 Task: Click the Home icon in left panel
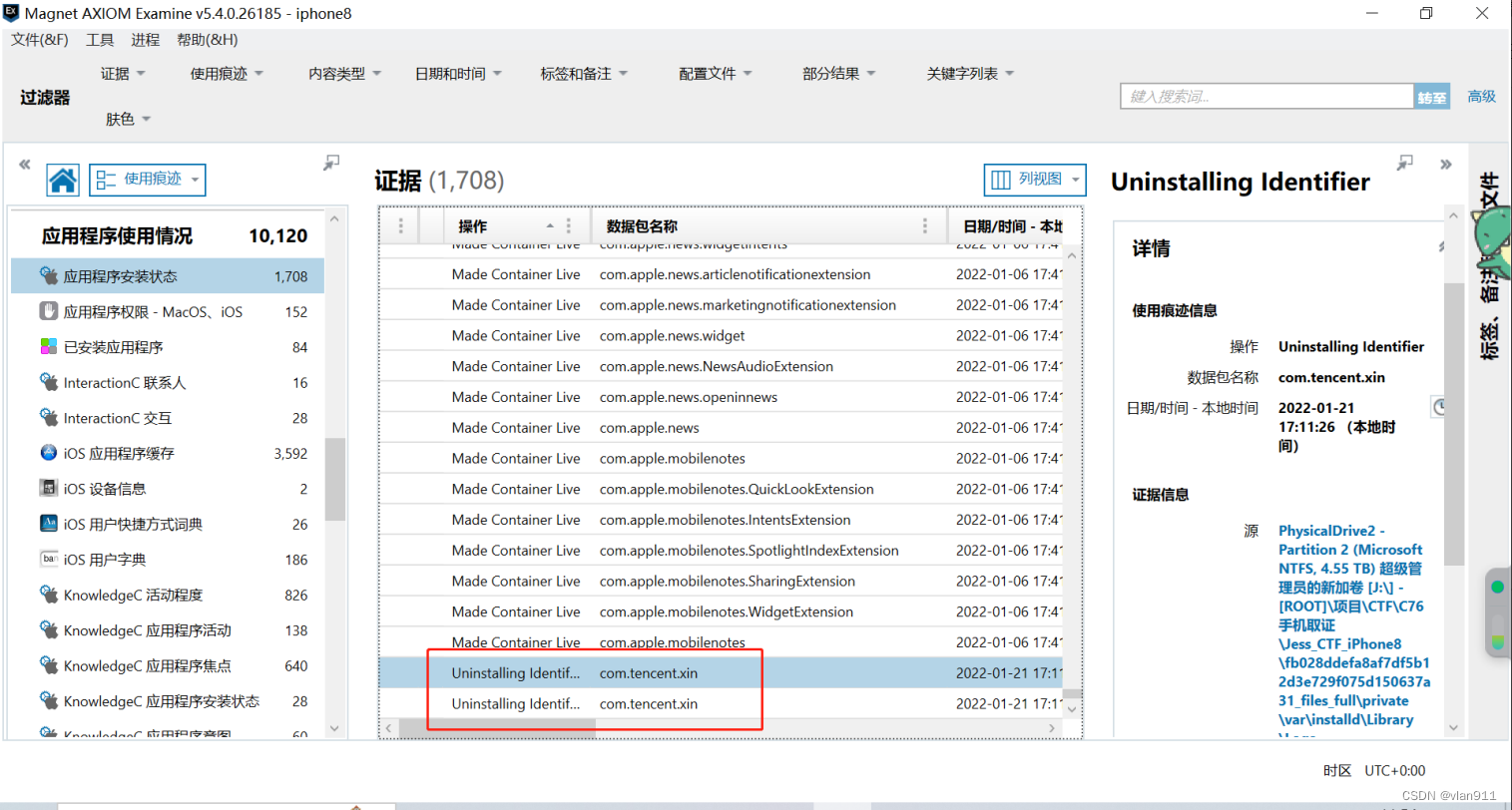[63, 180]
